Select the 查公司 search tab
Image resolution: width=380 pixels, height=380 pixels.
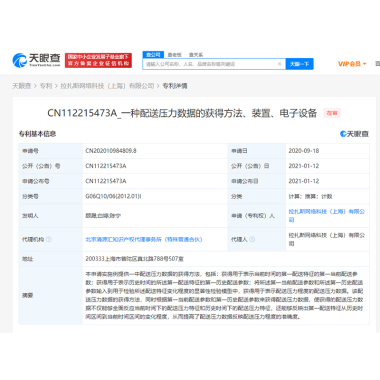pyautogui.click(x=153, y=55)
